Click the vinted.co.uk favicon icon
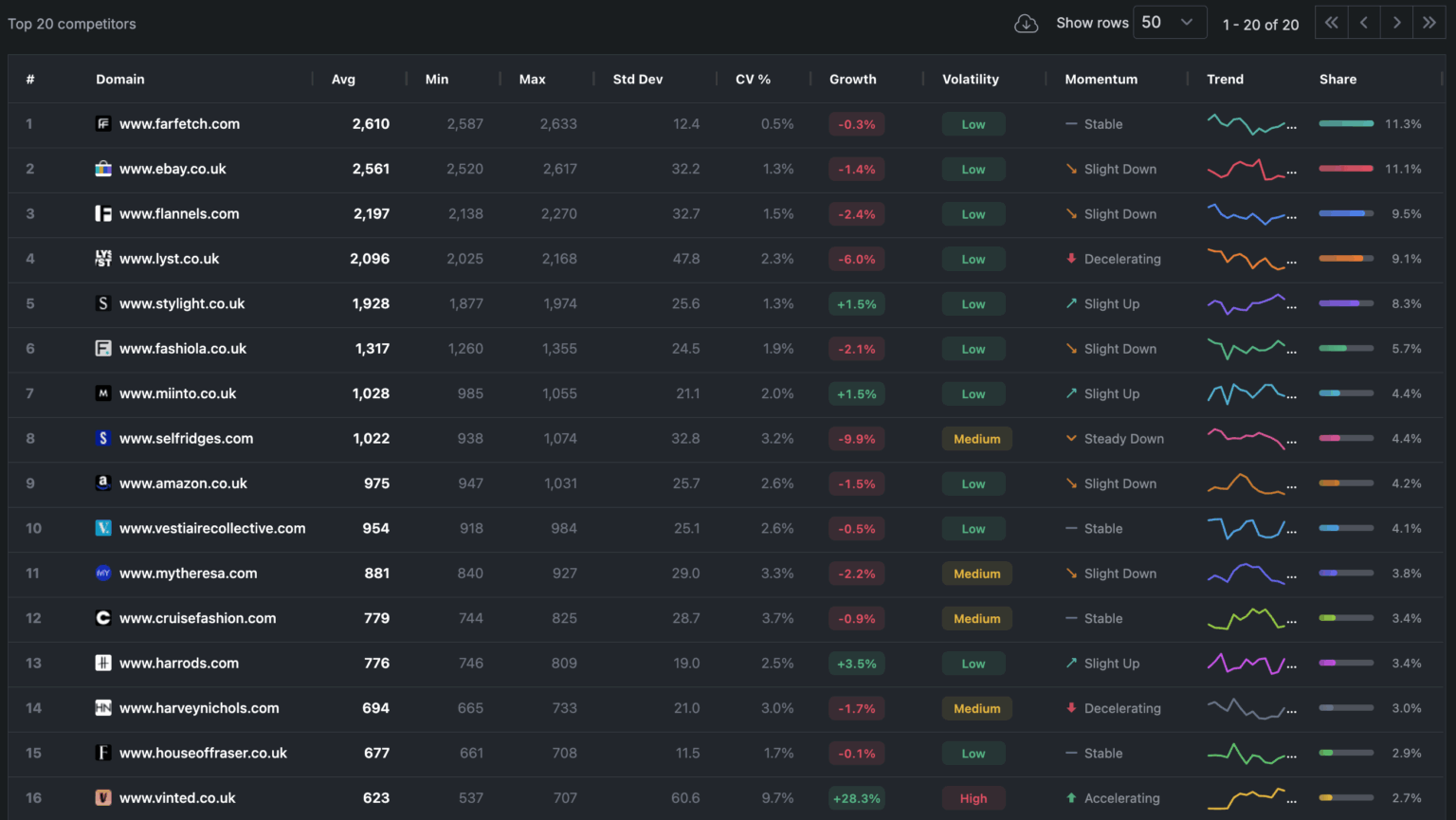The height and width of the screenshot is (820, 1456). click(103, 798)
